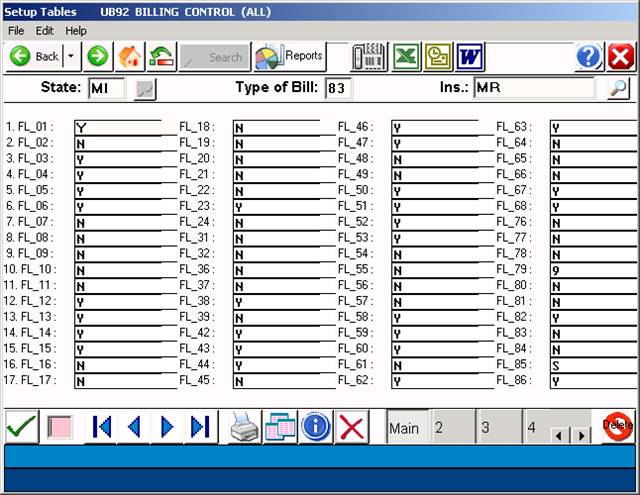Click the green checkmark save icon
This screenshot has width=640, height=495.
tap(22, 427)
